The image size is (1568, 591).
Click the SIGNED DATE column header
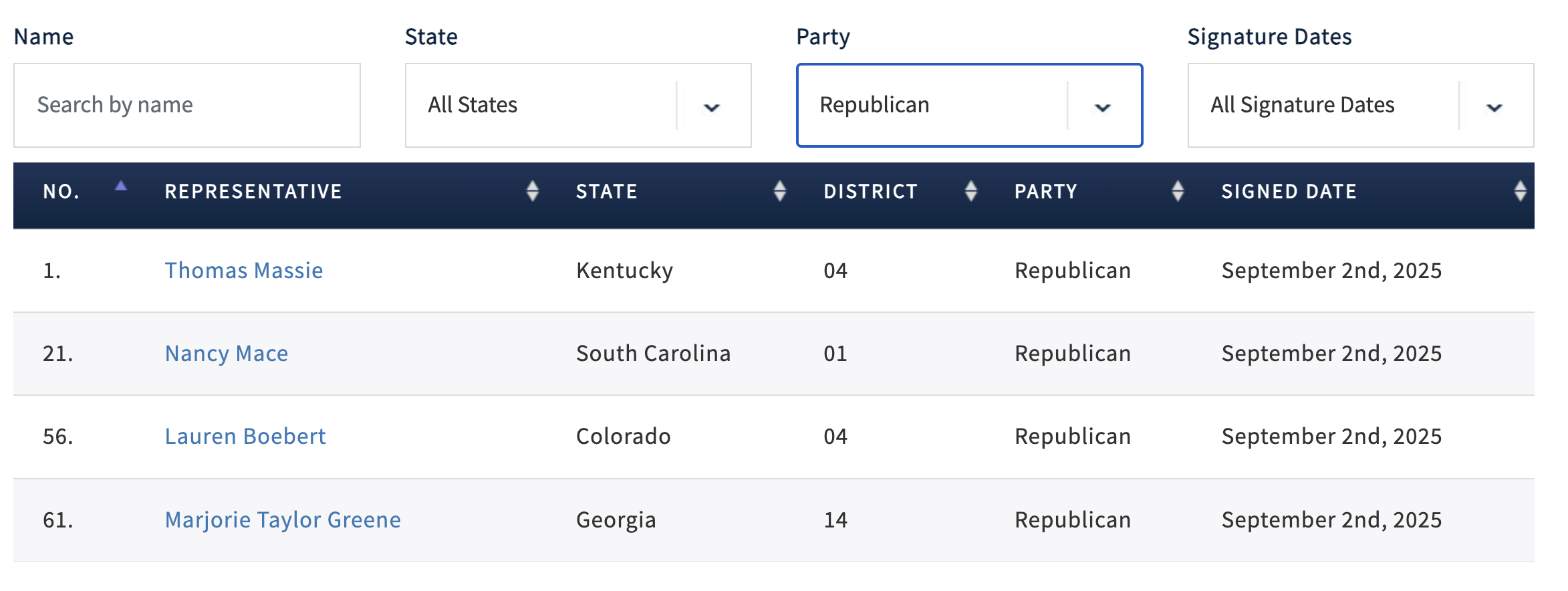coord(1289,192)
